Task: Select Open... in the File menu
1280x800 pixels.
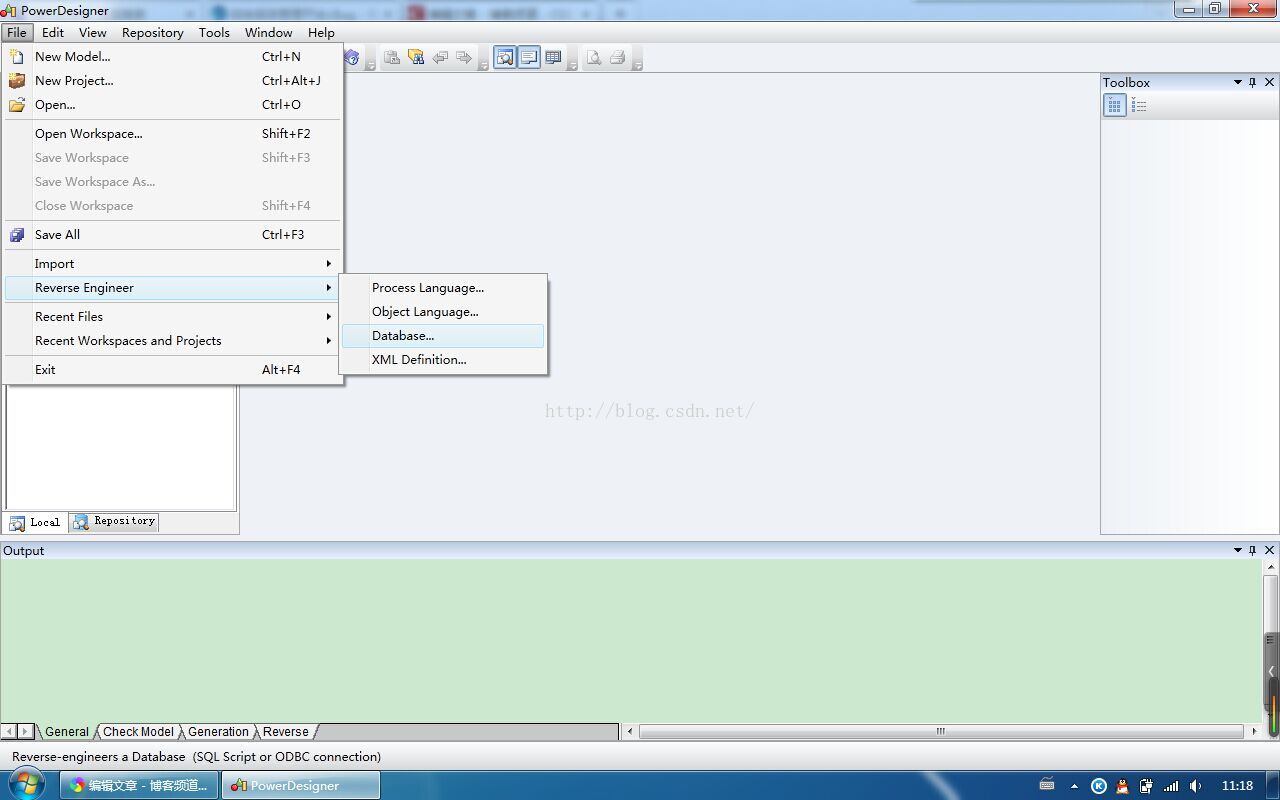Action: [173, 105]
